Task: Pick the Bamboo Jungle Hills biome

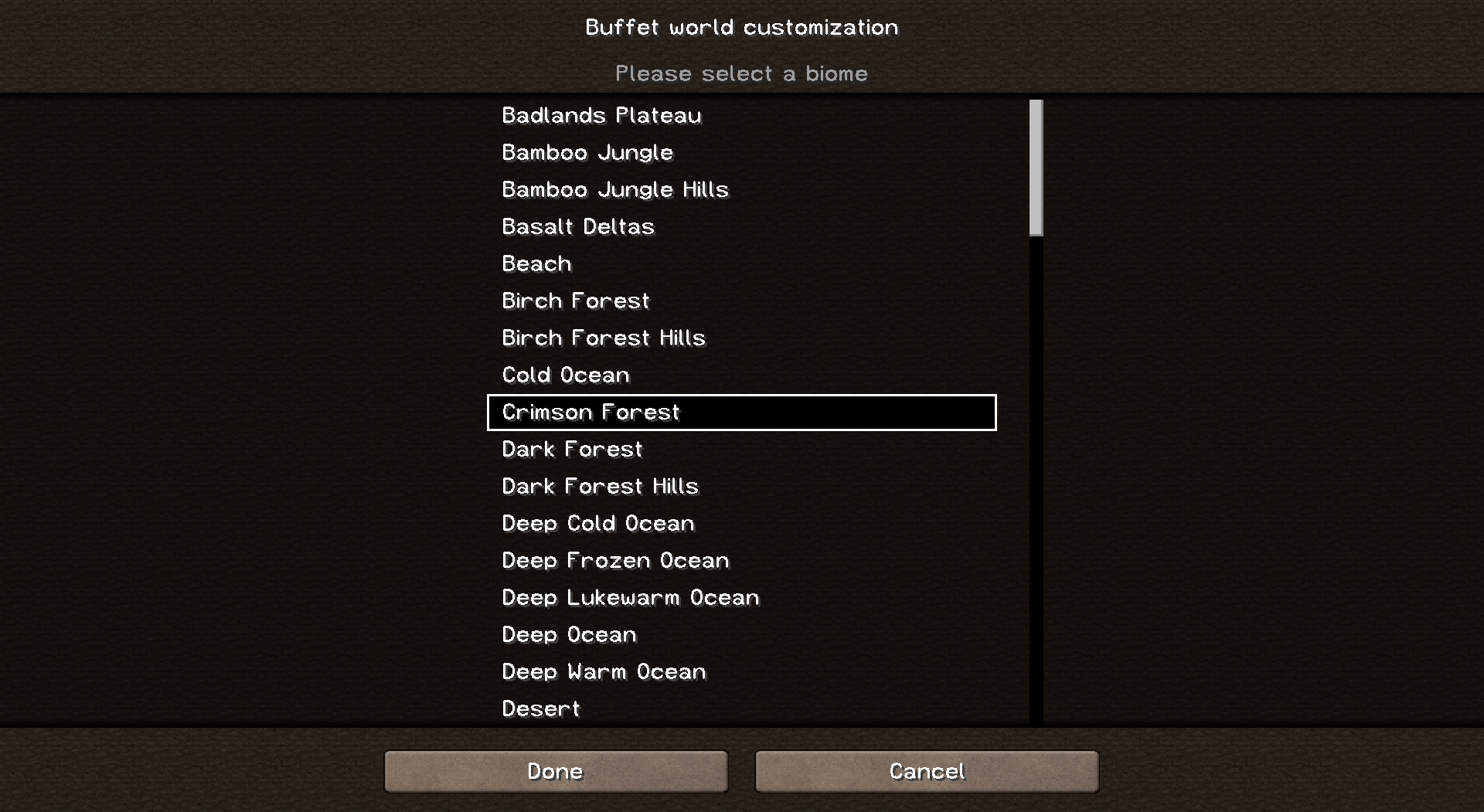Action: tap(614, 190)
